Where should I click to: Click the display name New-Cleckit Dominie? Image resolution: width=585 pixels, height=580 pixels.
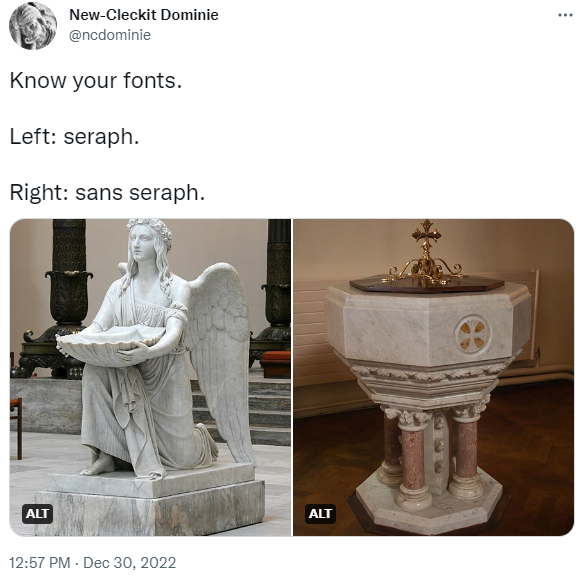click(x=144, y=15)
